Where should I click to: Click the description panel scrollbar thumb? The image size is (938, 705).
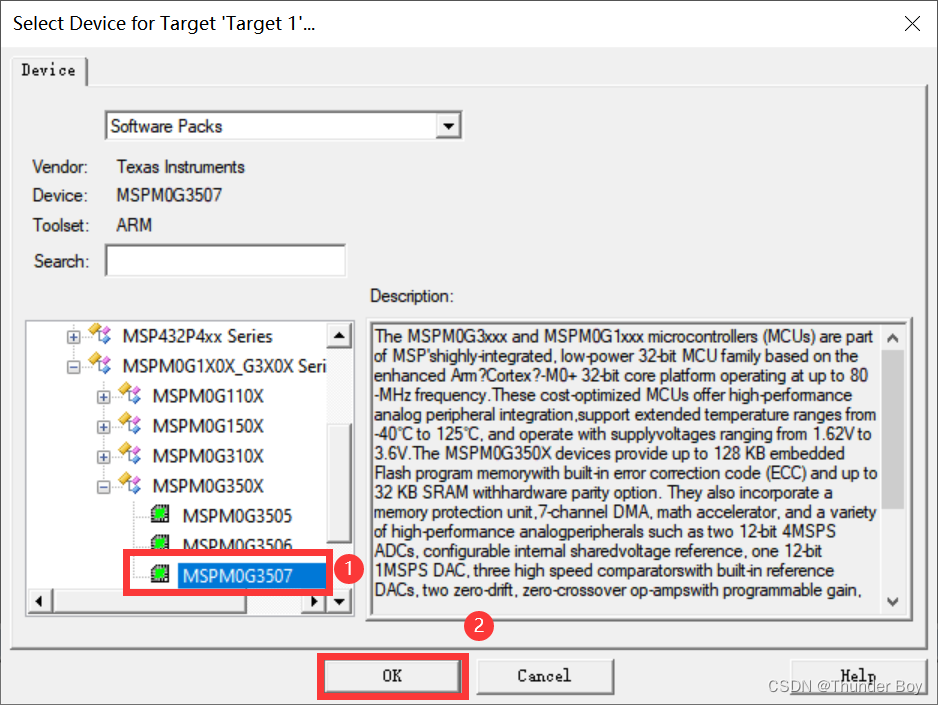pyautogui.click(x=893, y=429)
